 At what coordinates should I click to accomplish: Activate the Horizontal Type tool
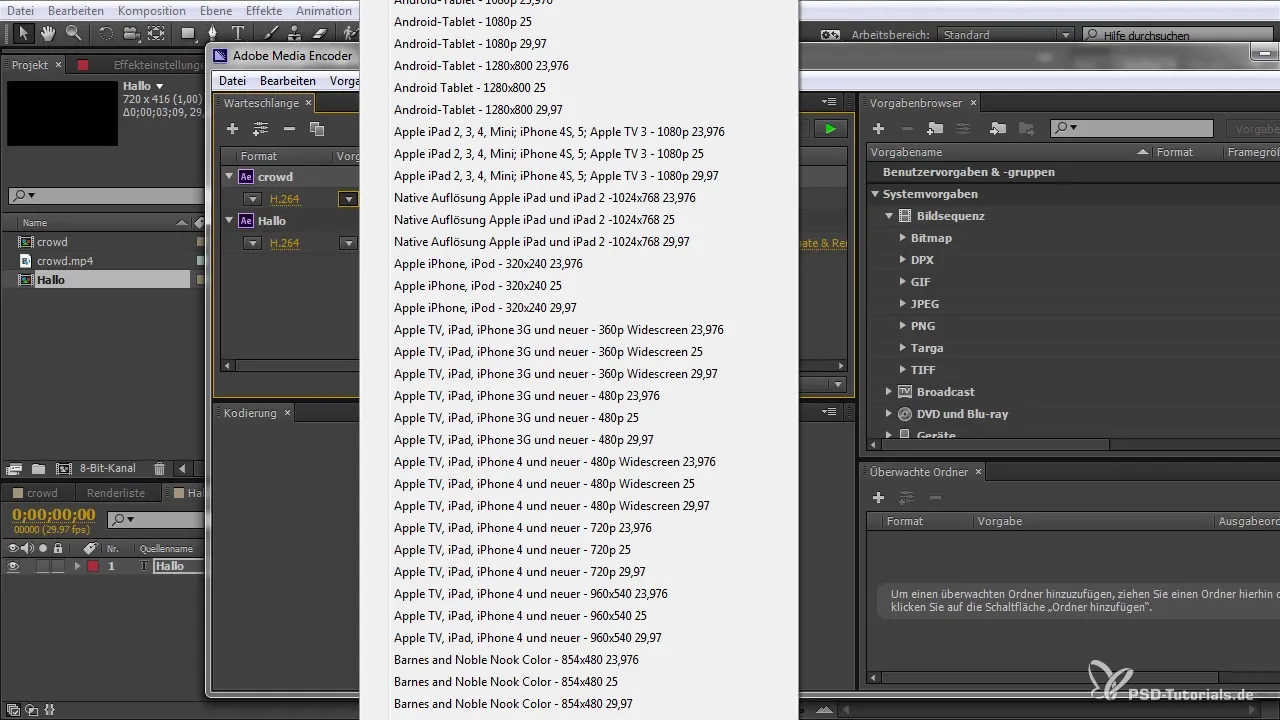pos(238,34)
